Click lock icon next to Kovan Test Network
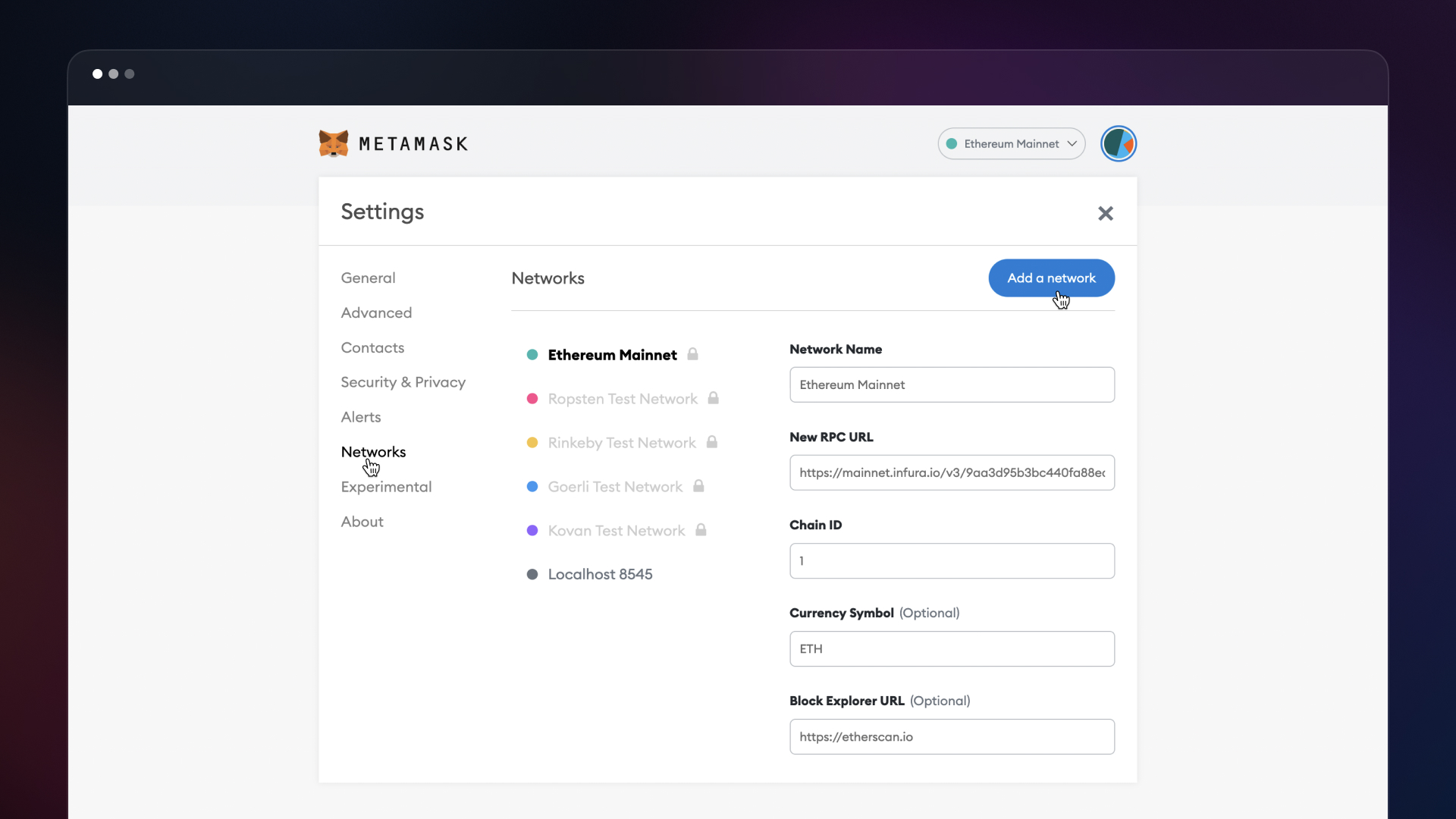 (x=701, y=530)
